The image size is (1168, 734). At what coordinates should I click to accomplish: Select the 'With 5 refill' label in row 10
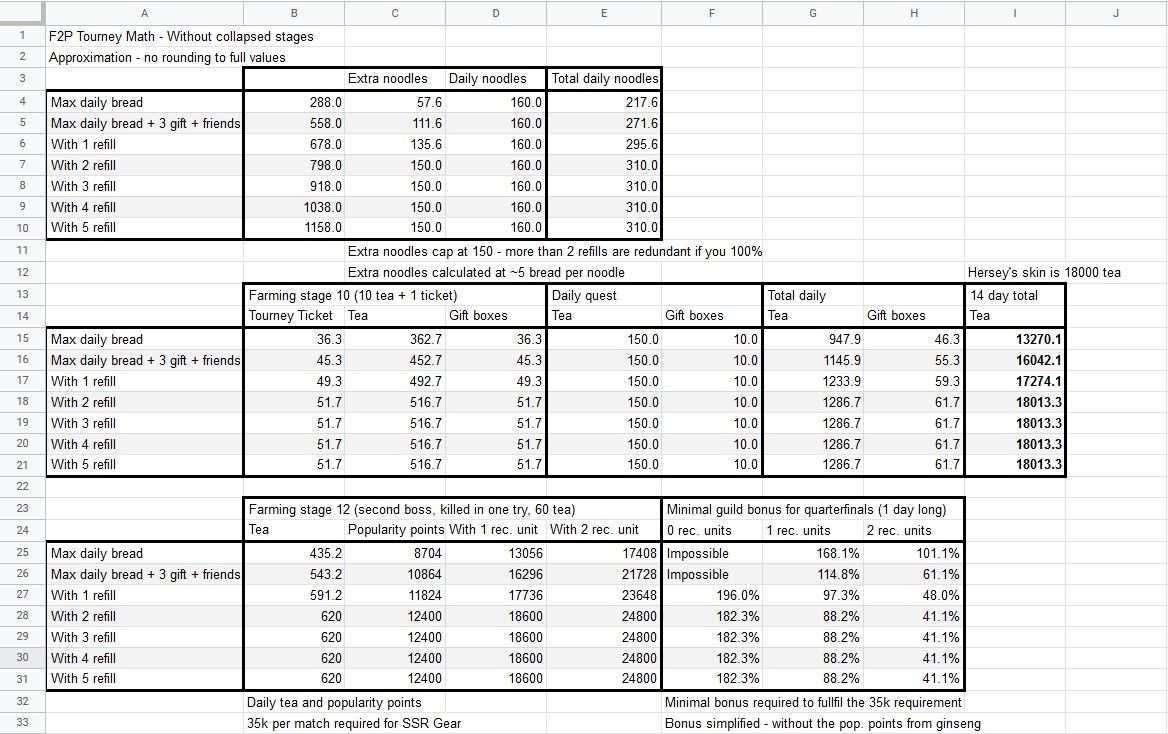[144, 227]
